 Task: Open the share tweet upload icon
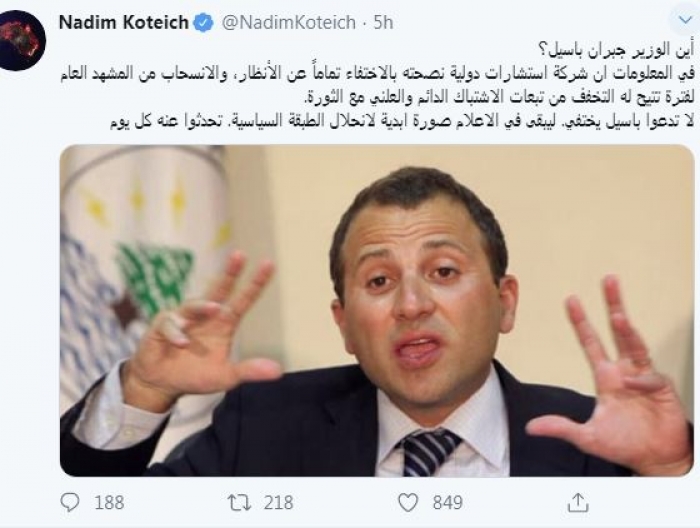click(578, 502)
